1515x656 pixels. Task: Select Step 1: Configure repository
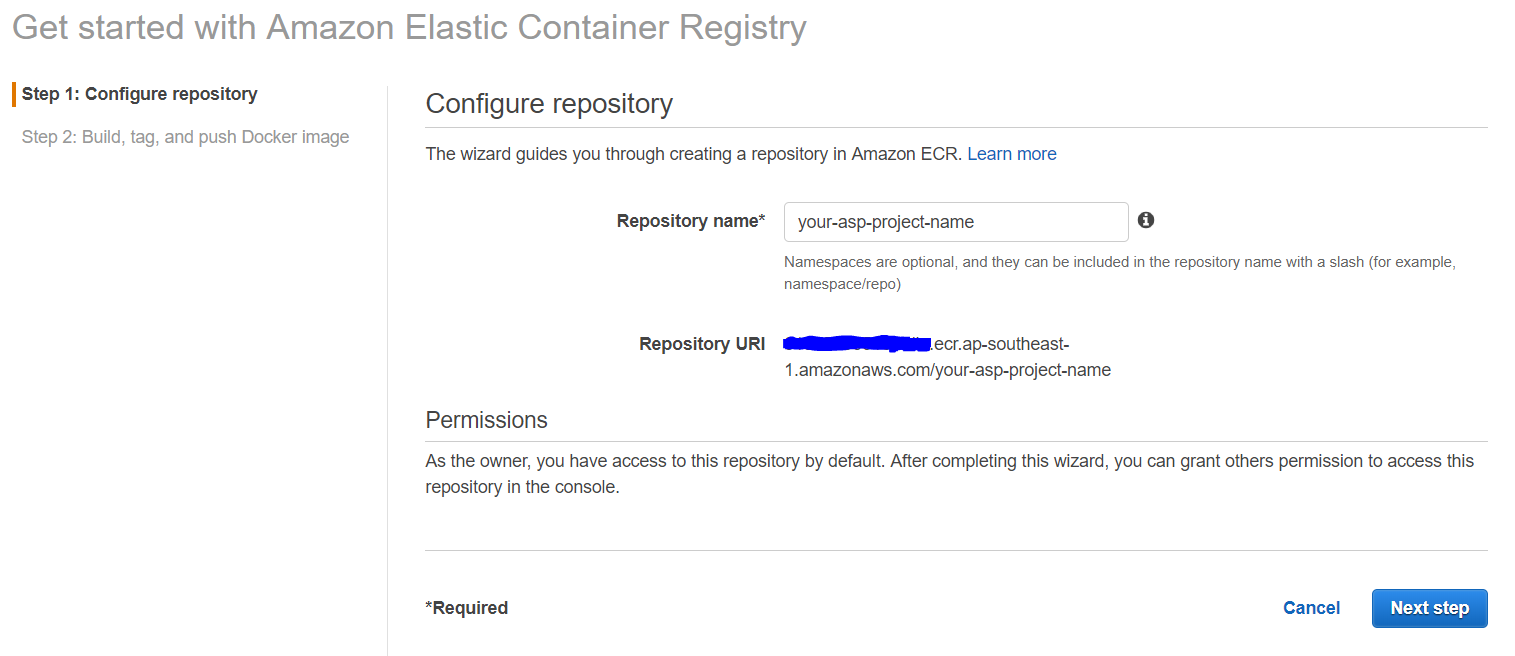coord(140,94)
